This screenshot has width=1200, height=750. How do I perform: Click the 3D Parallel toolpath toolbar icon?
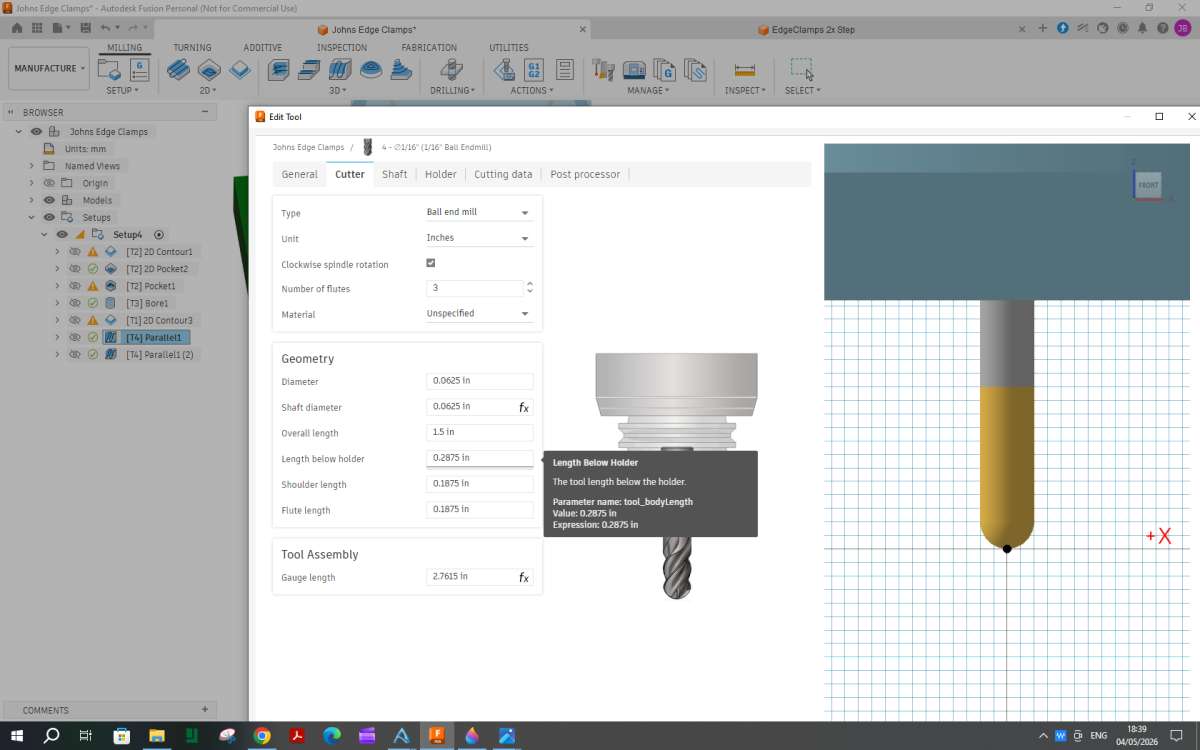point(340,70)
